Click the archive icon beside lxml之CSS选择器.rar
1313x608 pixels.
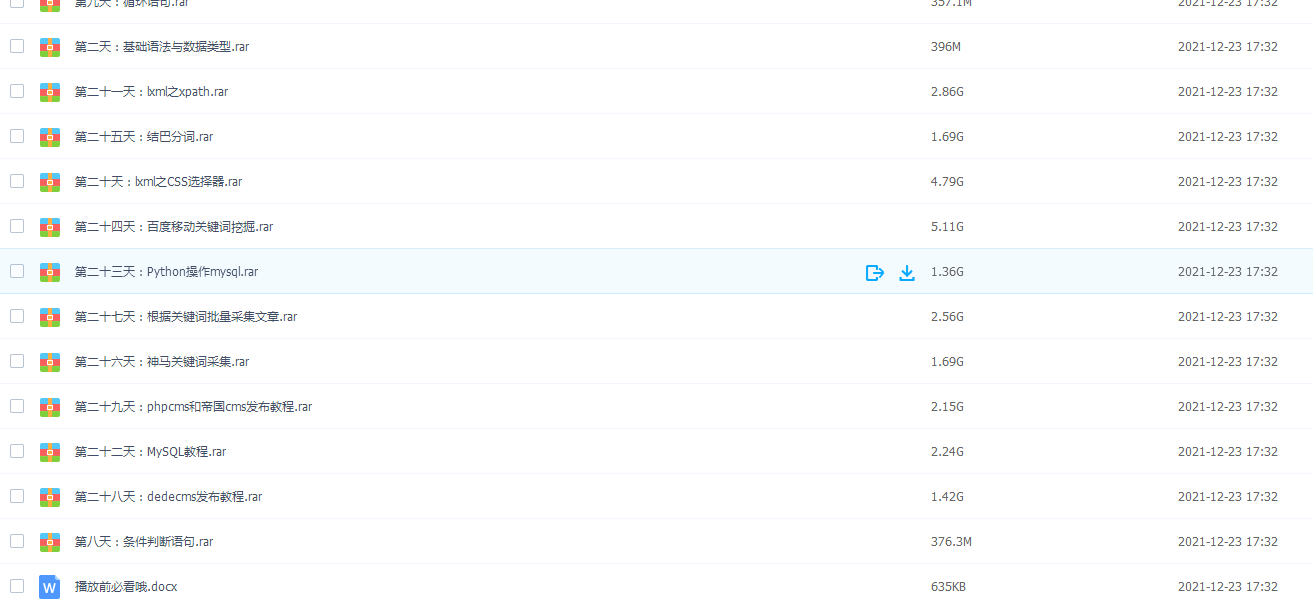point(50,182)
